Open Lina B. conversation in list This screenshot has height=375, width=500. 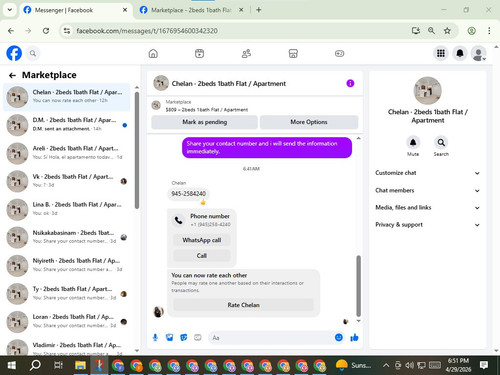(67, 209)
